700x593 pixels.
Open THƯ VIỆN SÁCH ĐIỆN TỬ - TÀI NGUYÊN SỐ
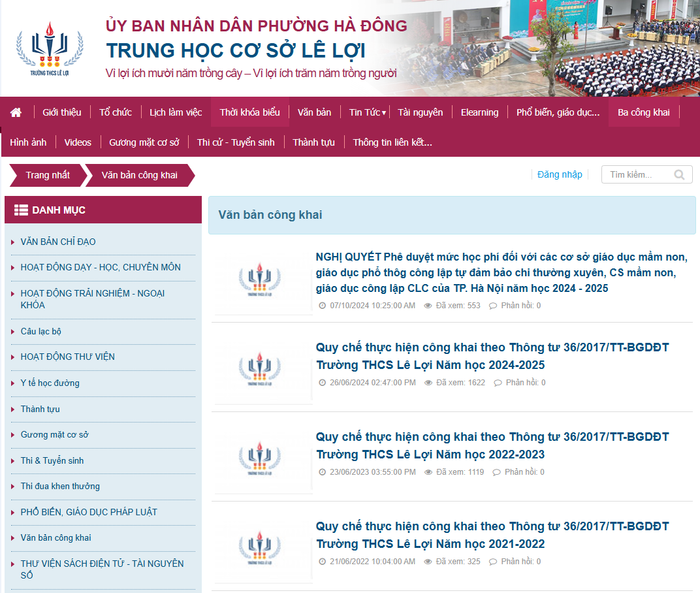point(102,569)
